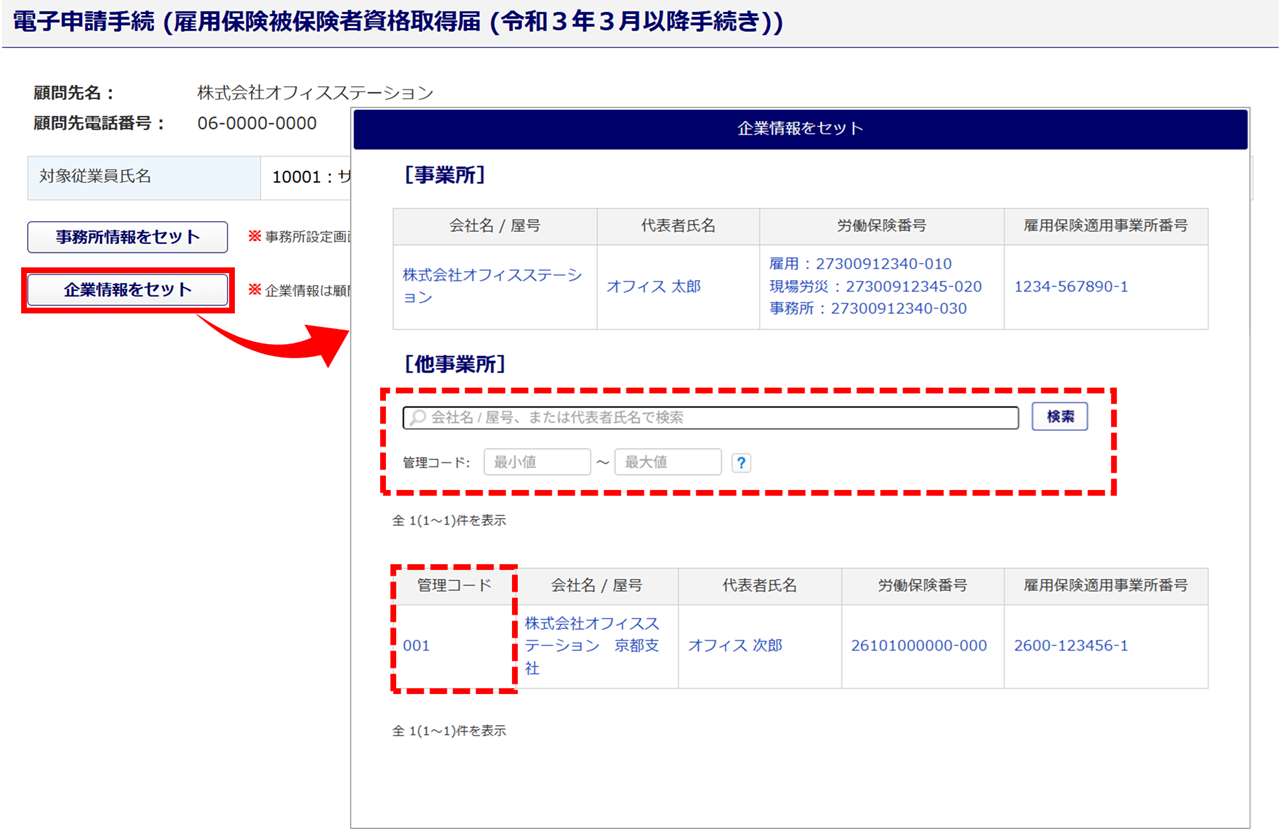Select office number 2600-123456-1

1071,645
